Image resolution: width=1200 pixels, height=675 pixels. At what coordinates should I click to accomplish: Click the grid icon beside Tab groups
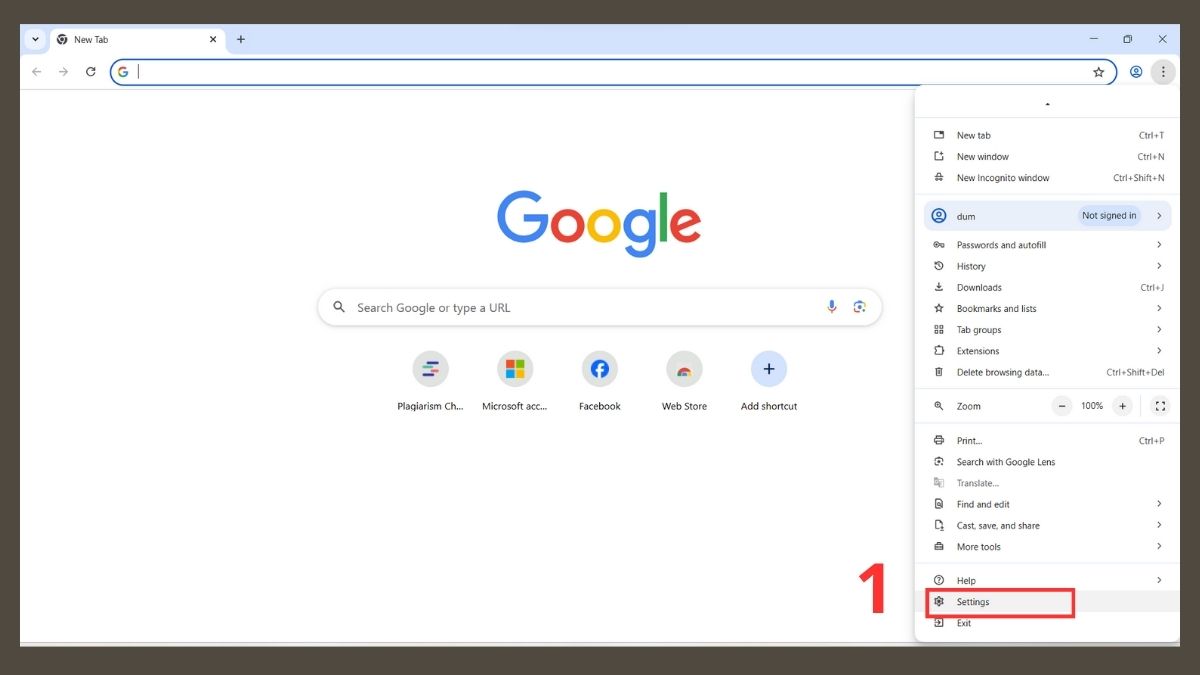point(939,330)
